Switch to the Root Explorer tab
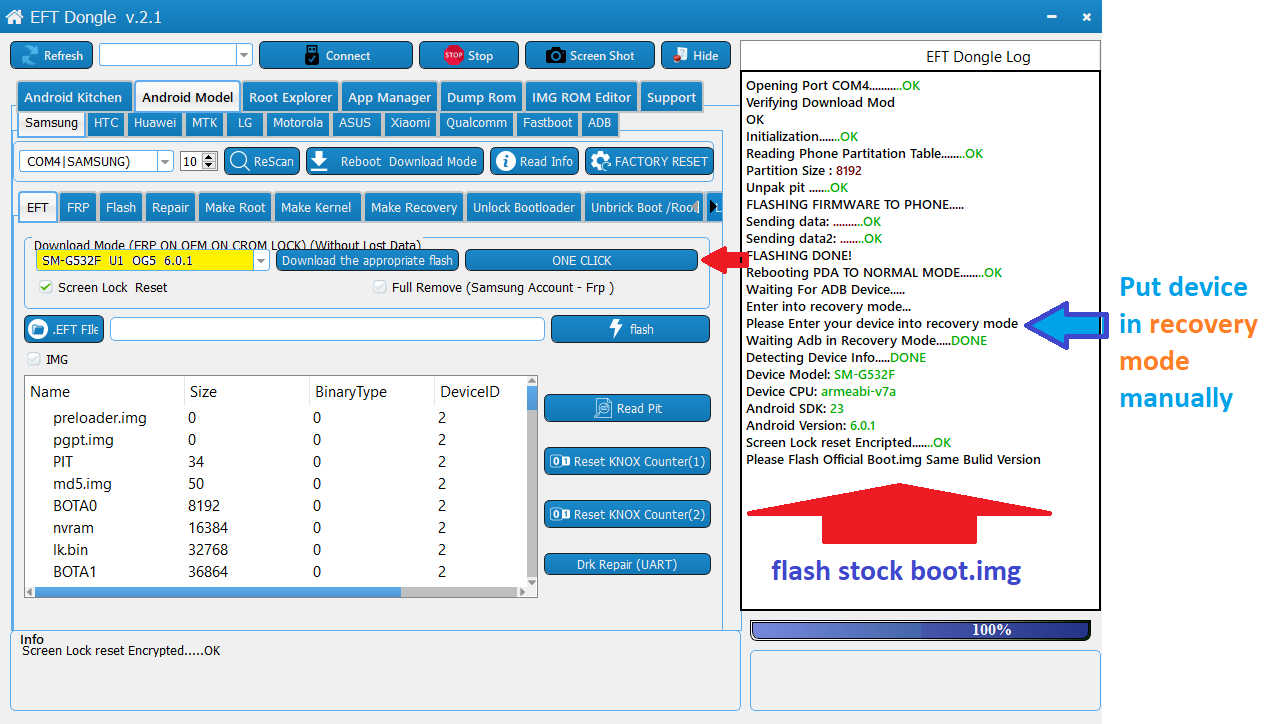The height and width of the screenshot is (724, 1278). pyautogui.click(x=290, y=97)
